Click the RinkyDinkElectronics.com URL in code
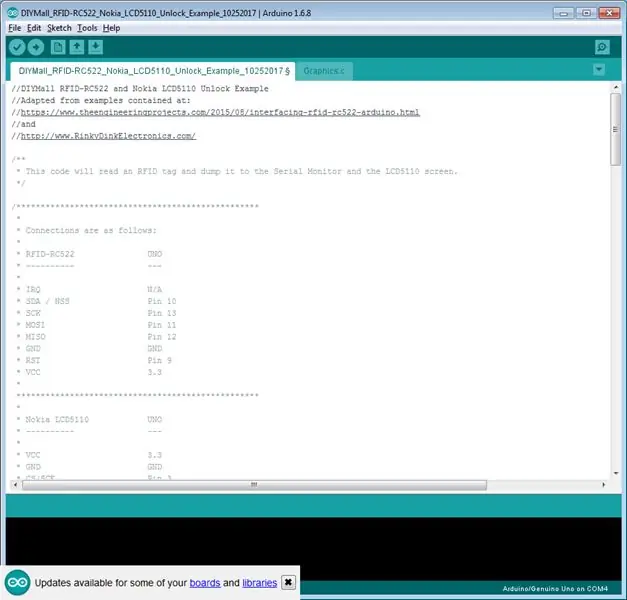627x600 pixels. point(108,136)
